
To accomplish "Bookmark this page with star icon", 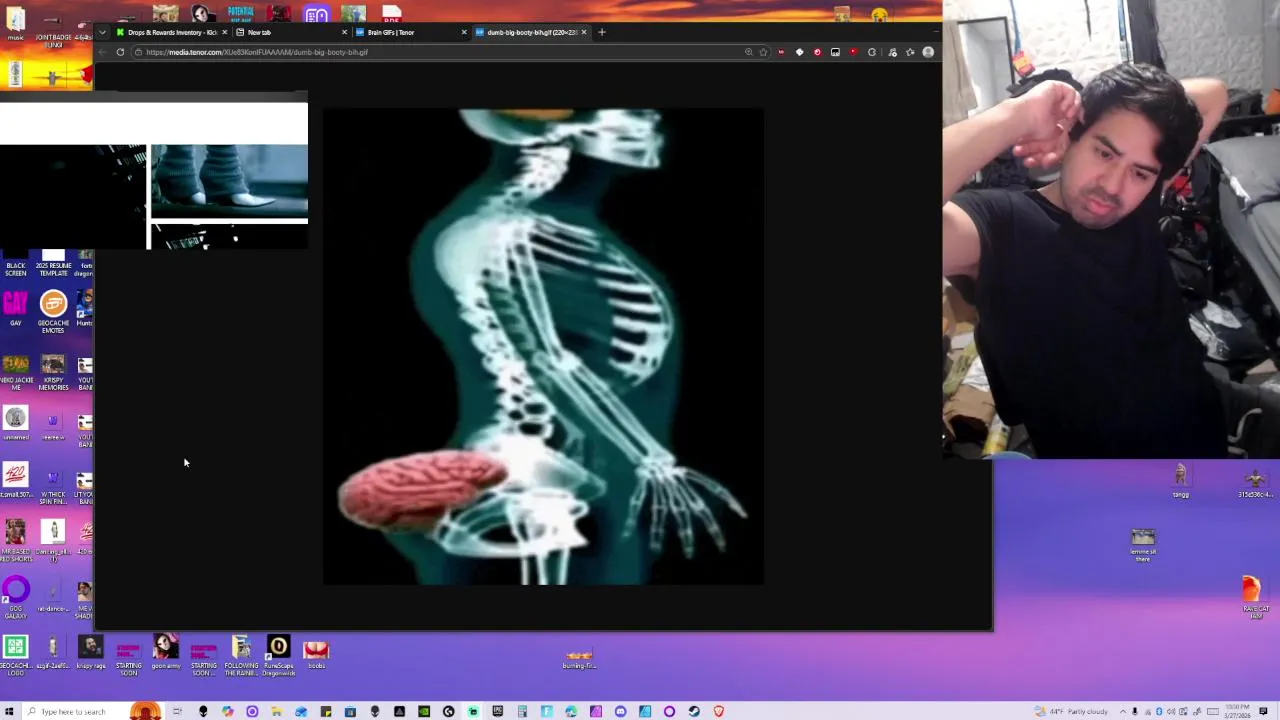I will 764,52.
